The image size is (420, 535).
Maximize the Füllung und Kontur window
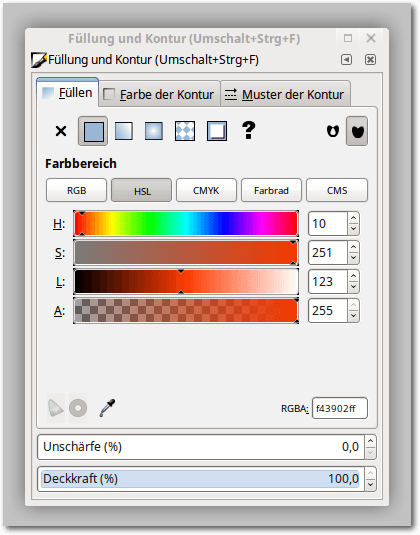(348, 38)
